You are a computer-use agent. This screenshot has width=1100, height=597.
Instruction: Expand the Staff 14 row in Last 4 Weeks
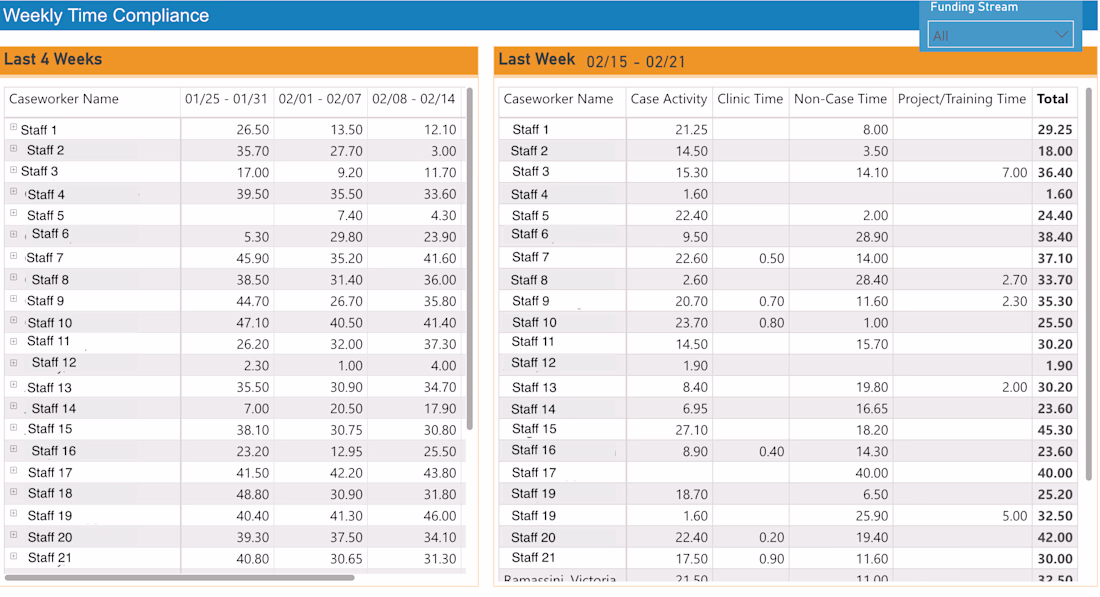point(13,406)
